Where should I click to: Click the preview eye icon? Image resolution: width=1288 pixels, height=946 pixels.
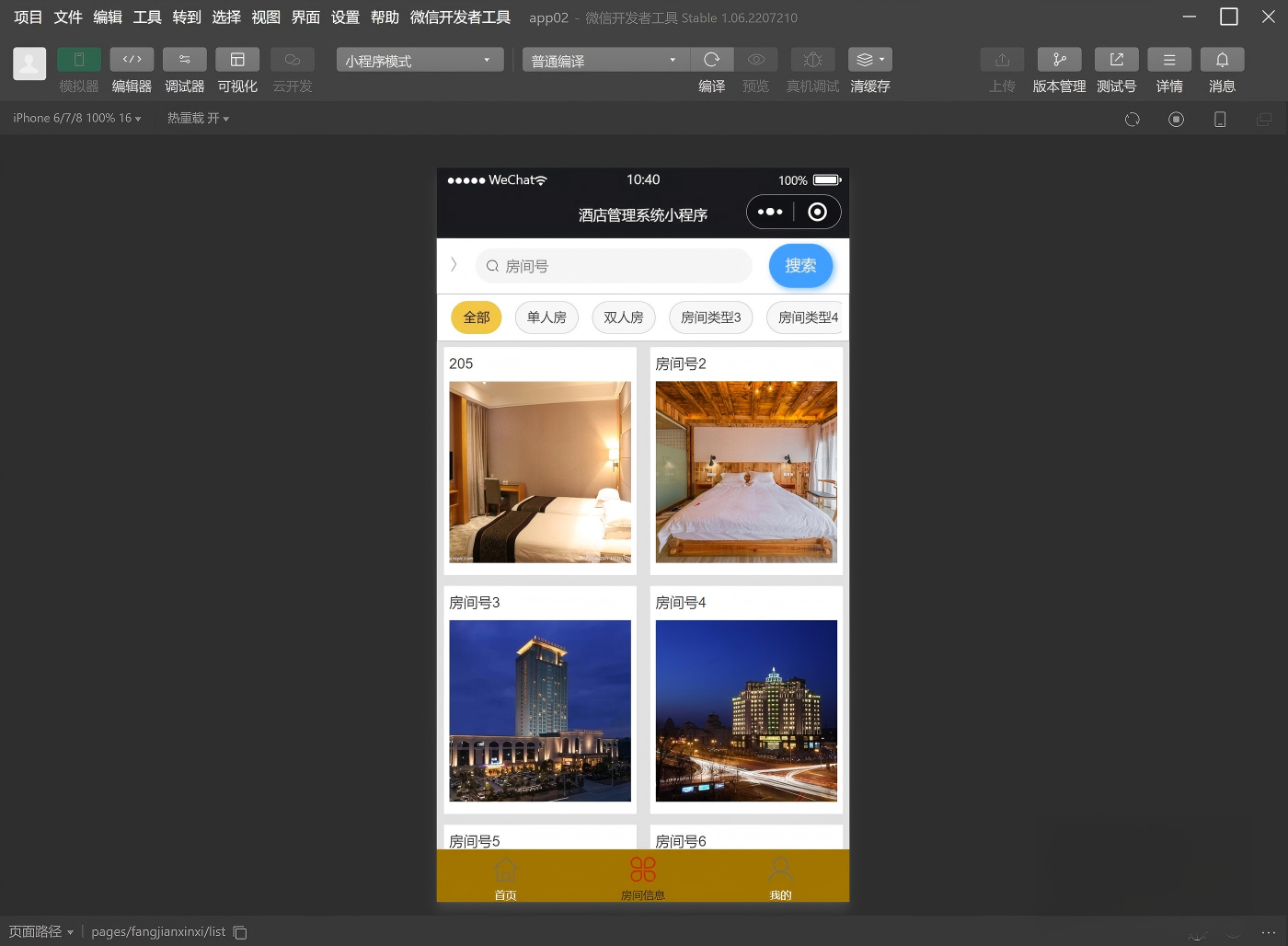pos(756,60)
